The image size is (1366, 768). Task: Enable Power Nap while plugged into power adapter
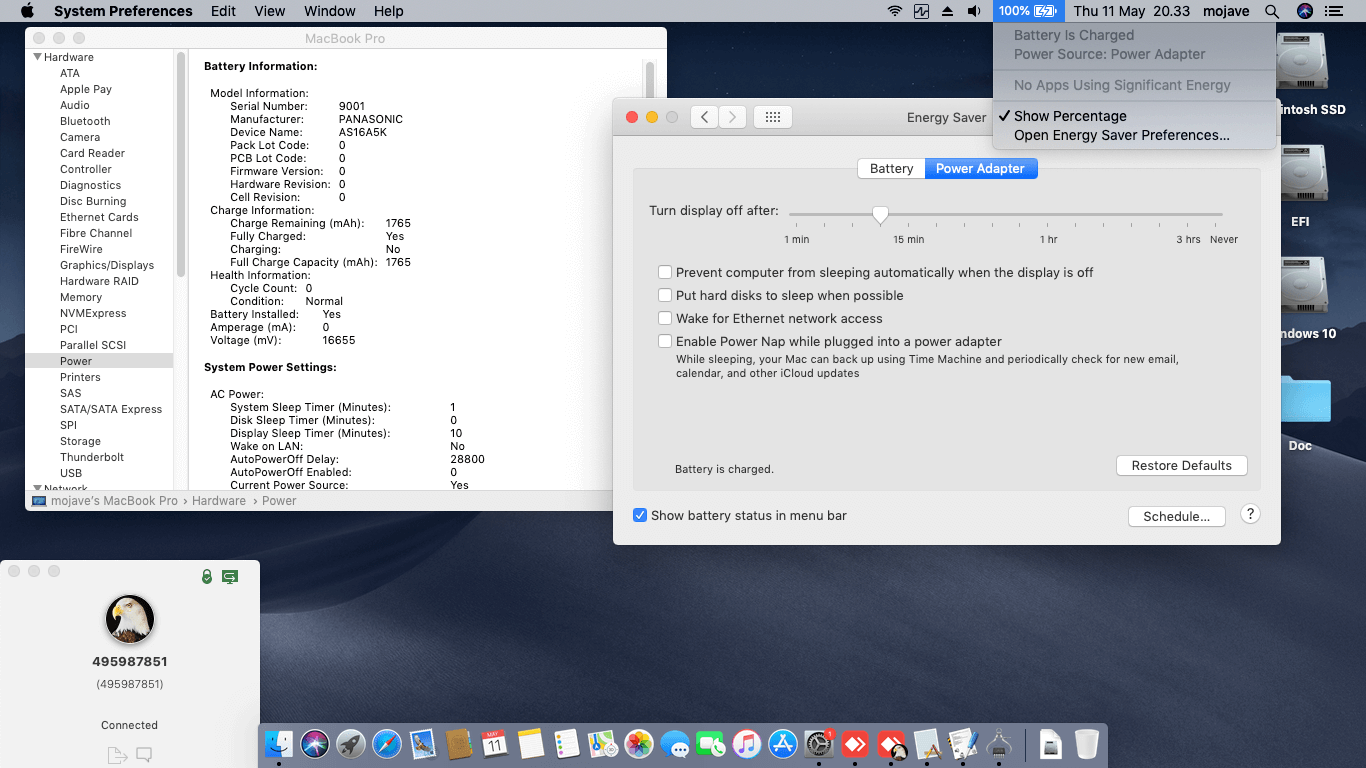tap(665, 341)
